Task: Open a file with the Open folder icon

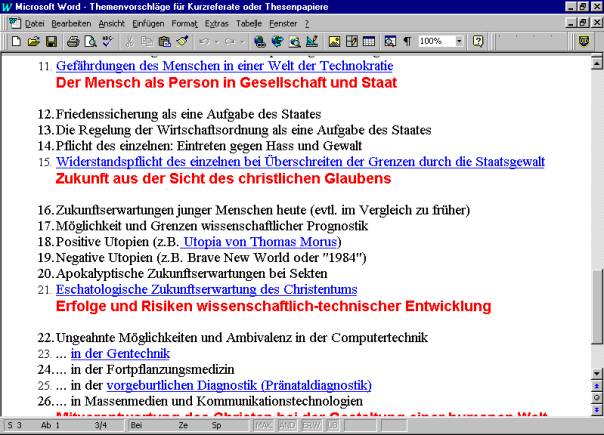Action: [x=33, y=42]
